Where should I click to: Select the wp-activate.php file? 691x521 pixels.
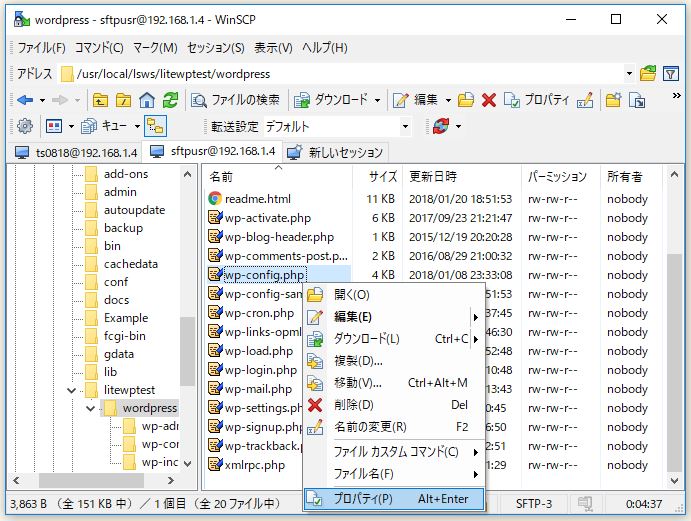267,218
